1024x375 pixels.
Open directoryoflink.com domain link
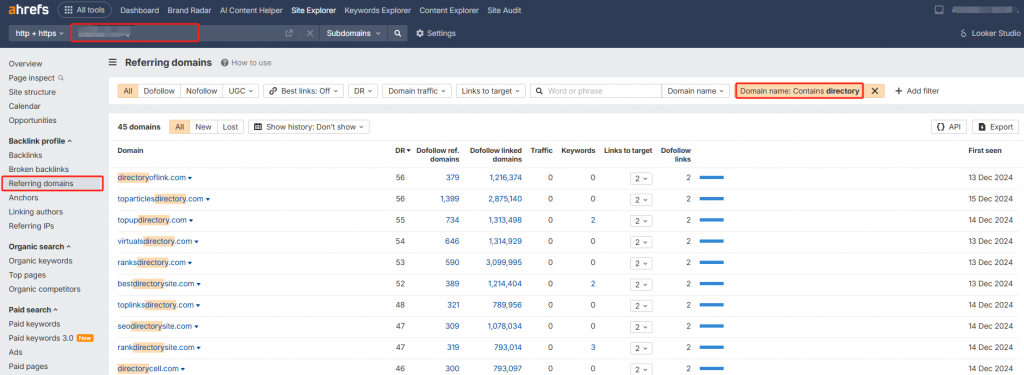tap(152, 177)
